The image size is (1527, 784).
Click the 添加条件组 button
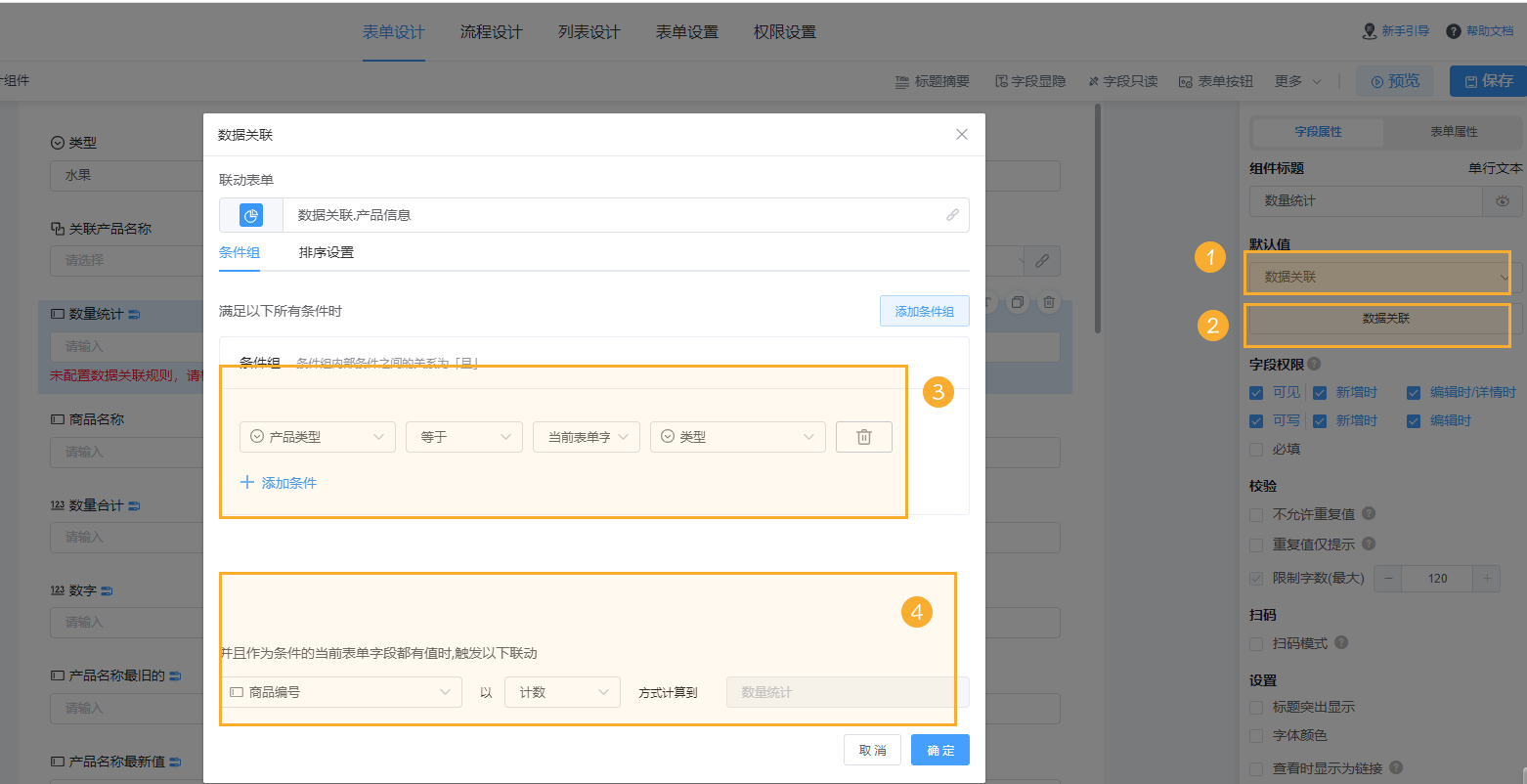pos(924,312)
